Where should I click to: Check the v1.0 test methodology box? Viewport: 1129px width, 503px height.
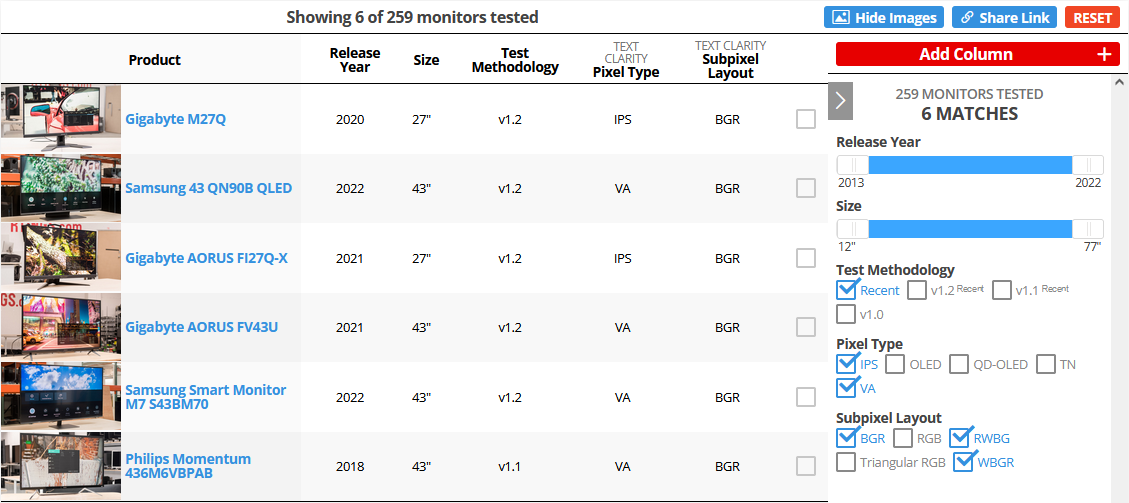pos(847,314)
